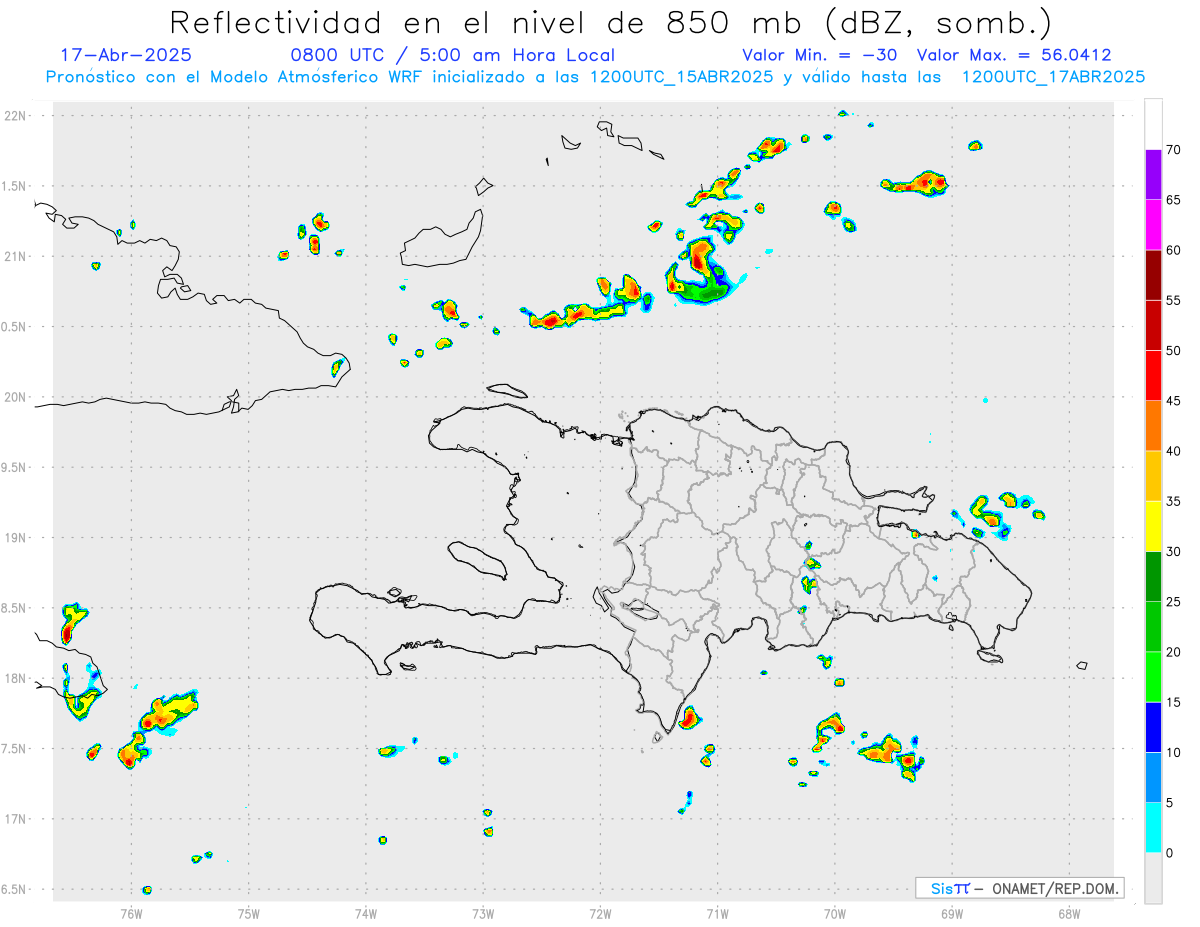This screenshot has width=1200, height=927.
Task: Click the '20N' latitude label
Action: click(16, 397)
